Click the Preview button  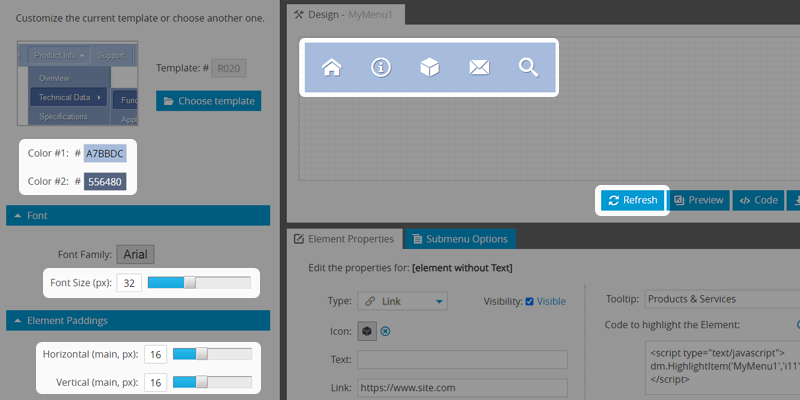coord(699,200)
